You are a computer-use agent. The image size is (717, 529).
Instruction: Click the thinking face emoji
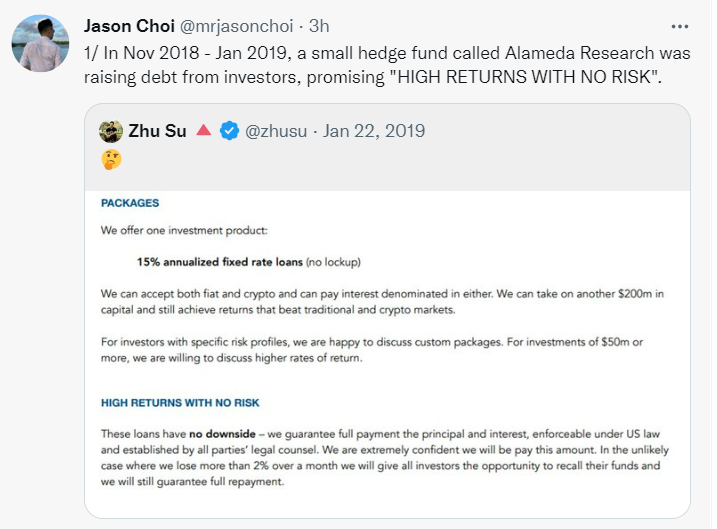click(111, 159)
